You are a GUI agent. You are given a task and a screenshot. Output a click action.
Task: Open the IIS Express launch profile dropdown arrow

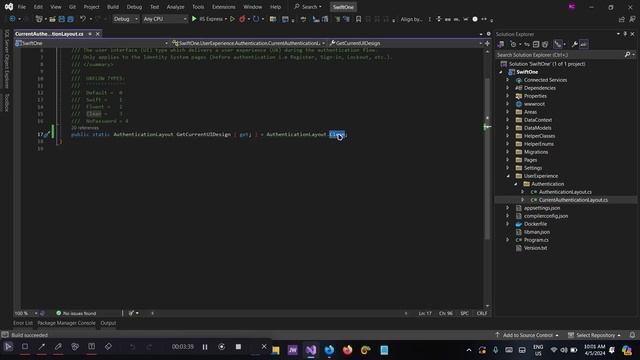click(226, 19)
